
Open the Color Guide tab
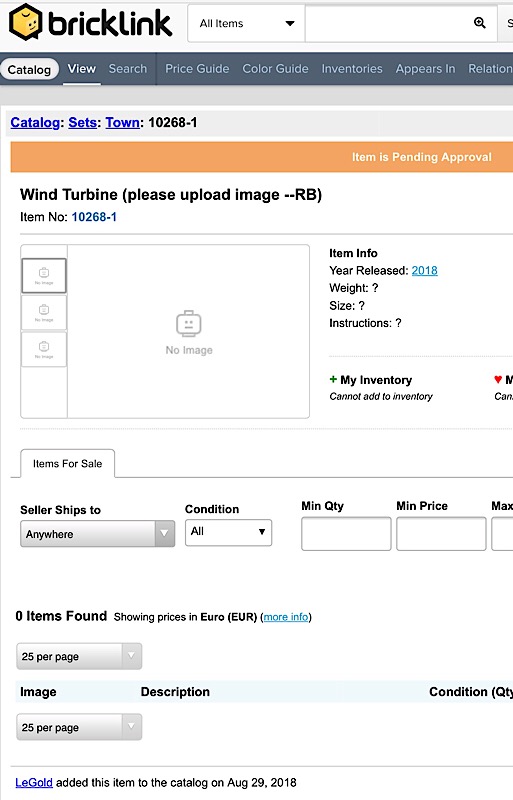[275, 69]
